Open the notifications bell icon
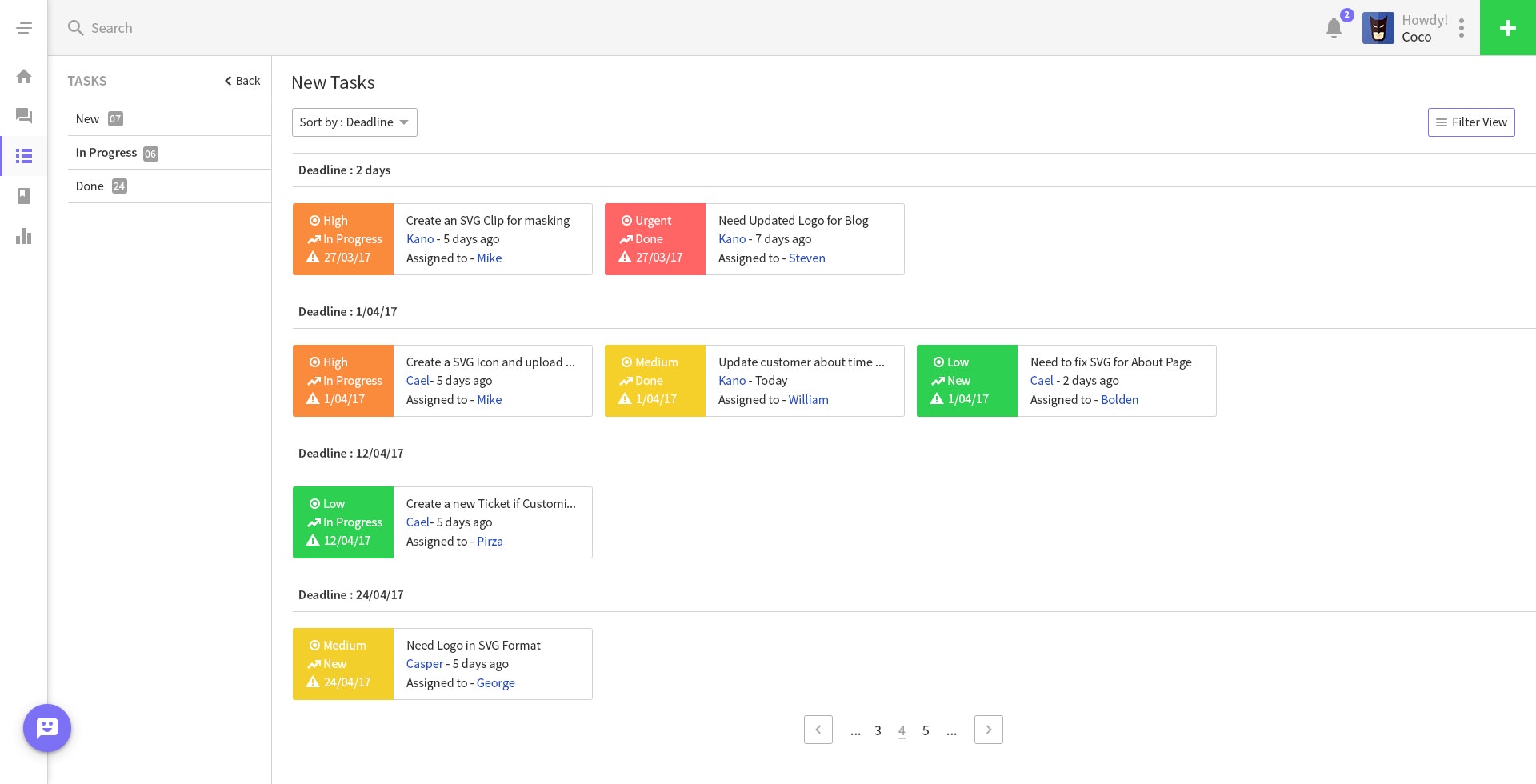Screen dimensions: 1536x784 pyautogui.click(x=1334, y=28)
